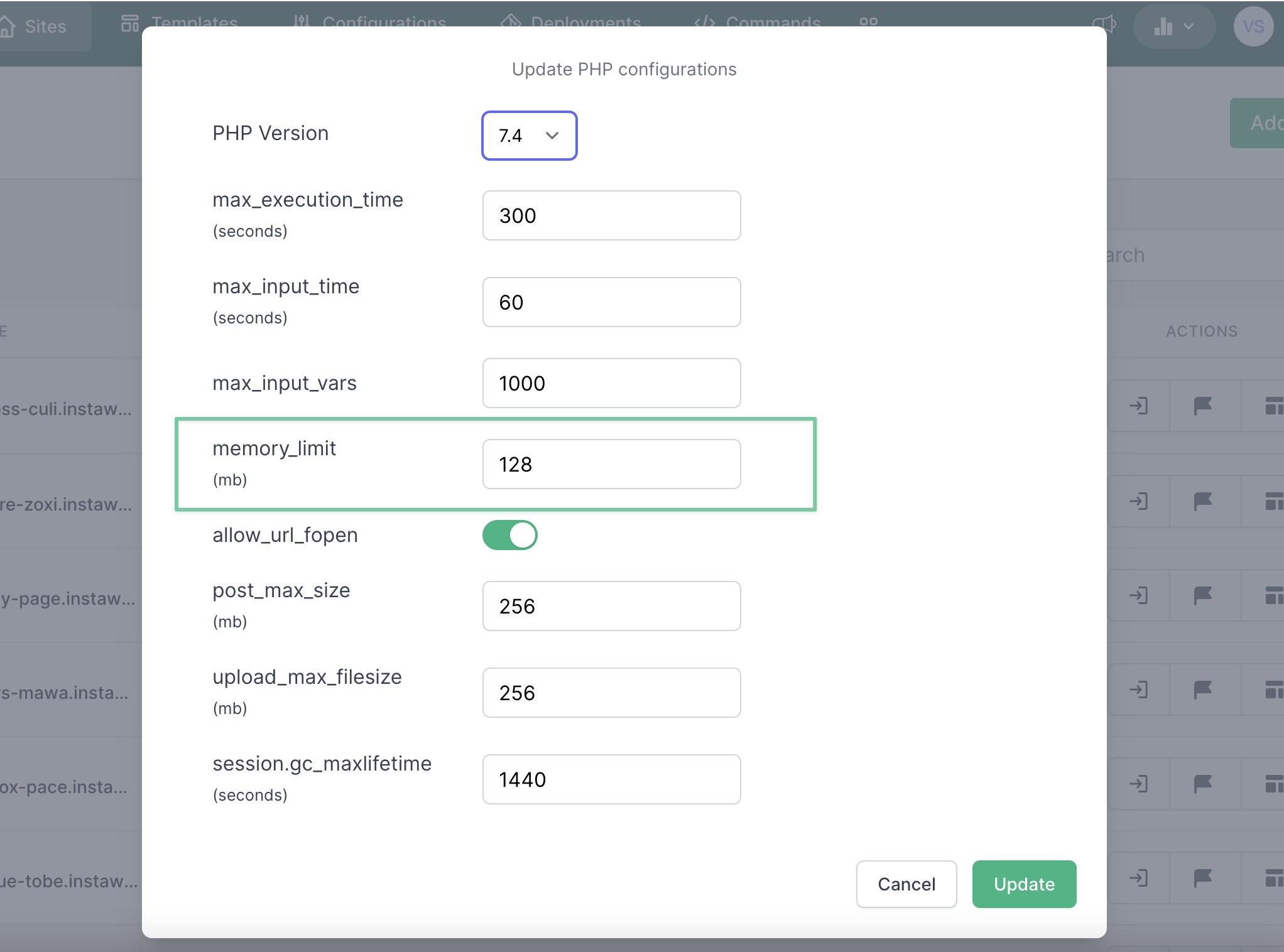This screenshot has height=952, width=1284.
Task: Expand the bar chart usage dropdown
Action: point(1173,26)
